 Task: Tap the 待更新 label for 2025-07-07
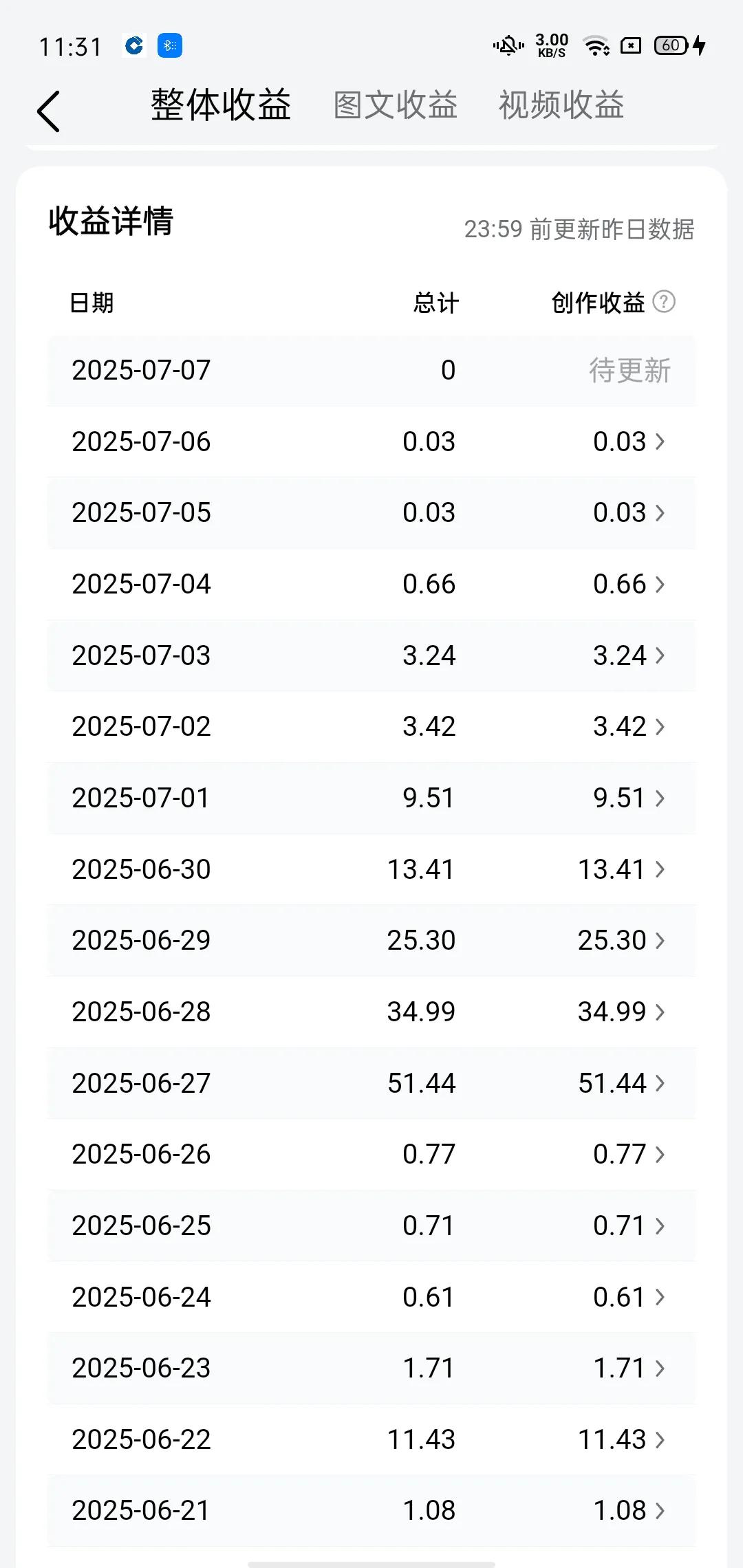pyautogui.click(x=629, y=371)
